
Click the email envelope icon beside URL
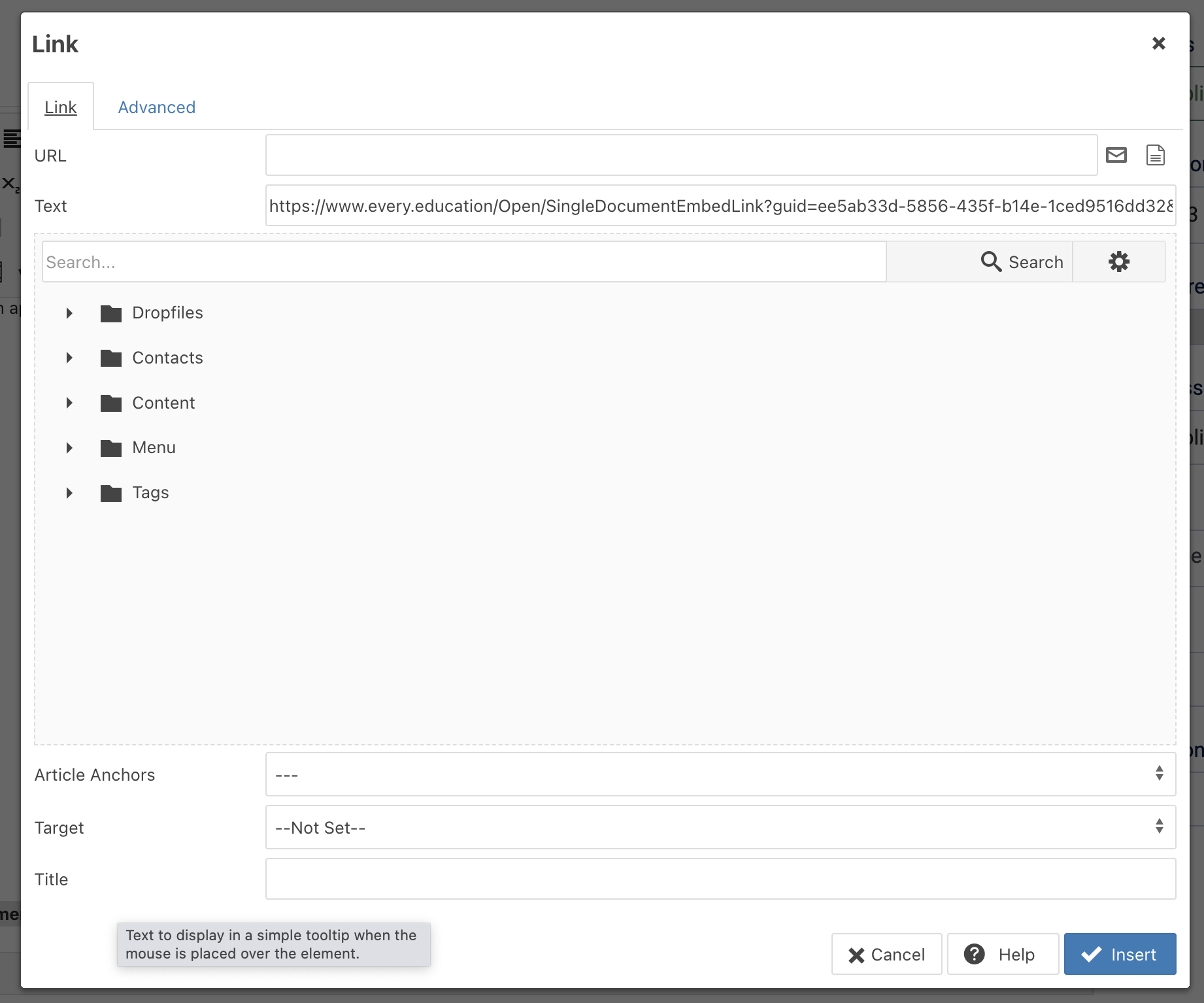click(1116, 156)
